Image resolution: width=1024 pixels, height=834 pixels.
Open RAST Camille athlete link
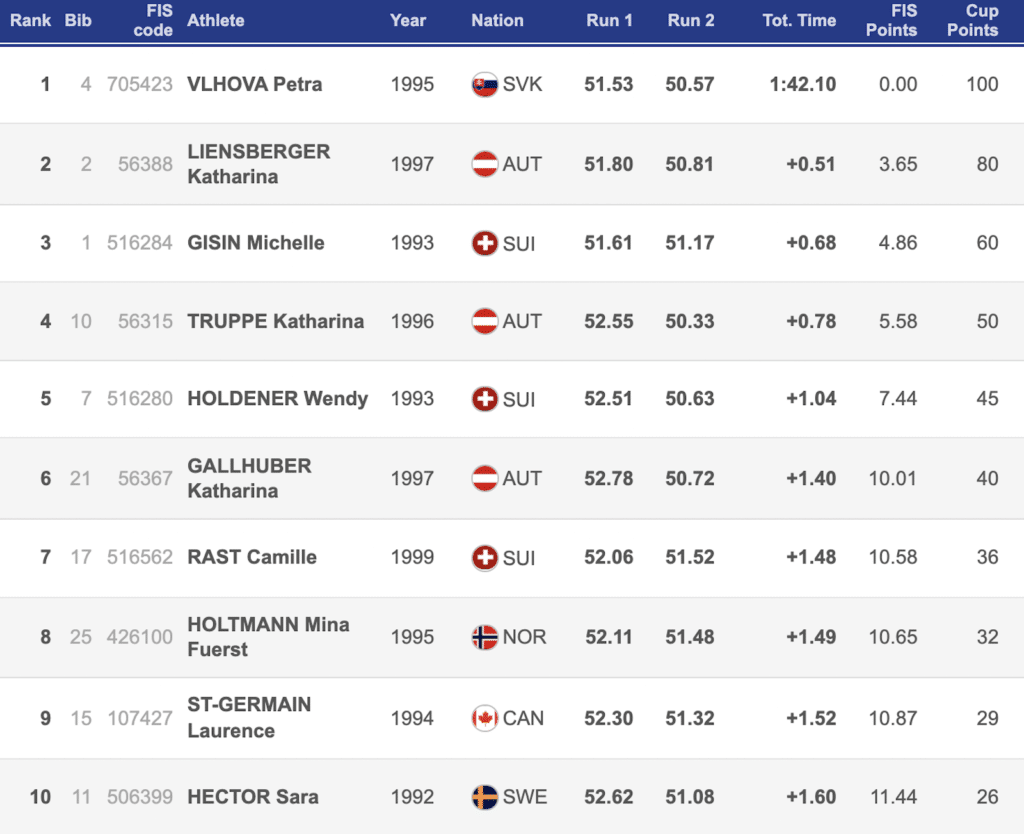(252, 557)
